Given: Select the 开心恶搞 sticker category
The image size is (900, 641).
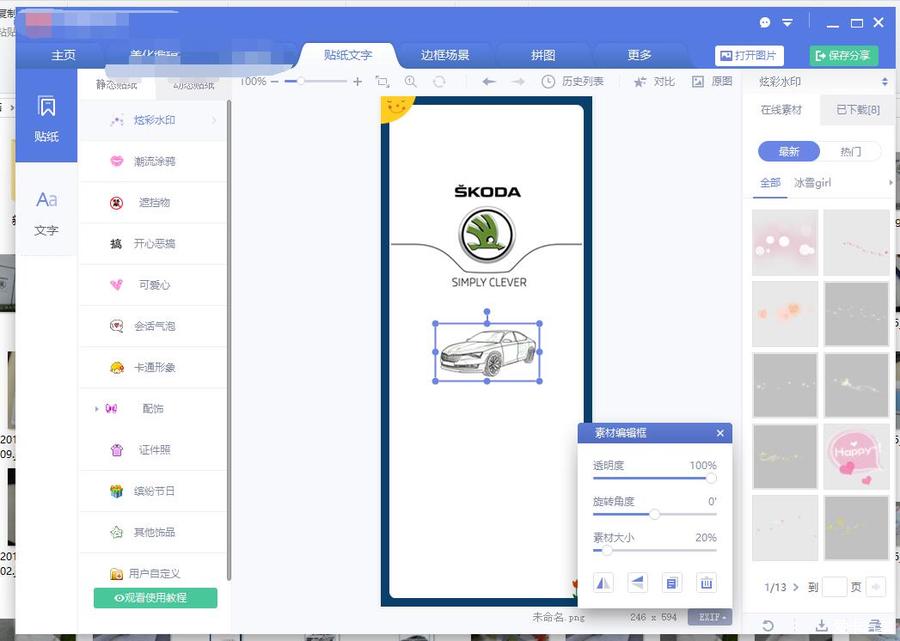Looking at the screenshot, I should (153, 244).
